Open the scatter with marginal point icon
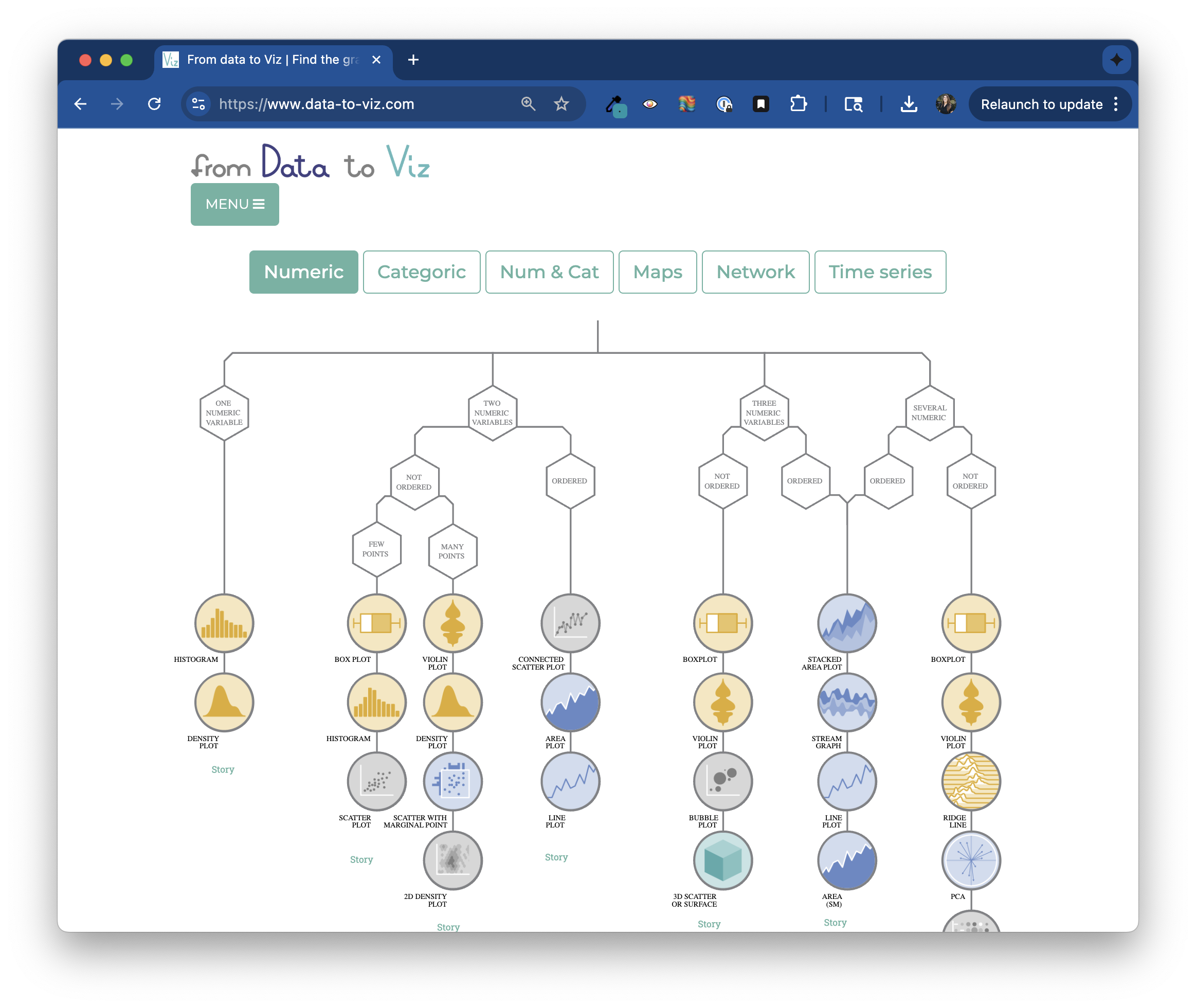The image size is (1196, 1008). [x=452, y=781]
